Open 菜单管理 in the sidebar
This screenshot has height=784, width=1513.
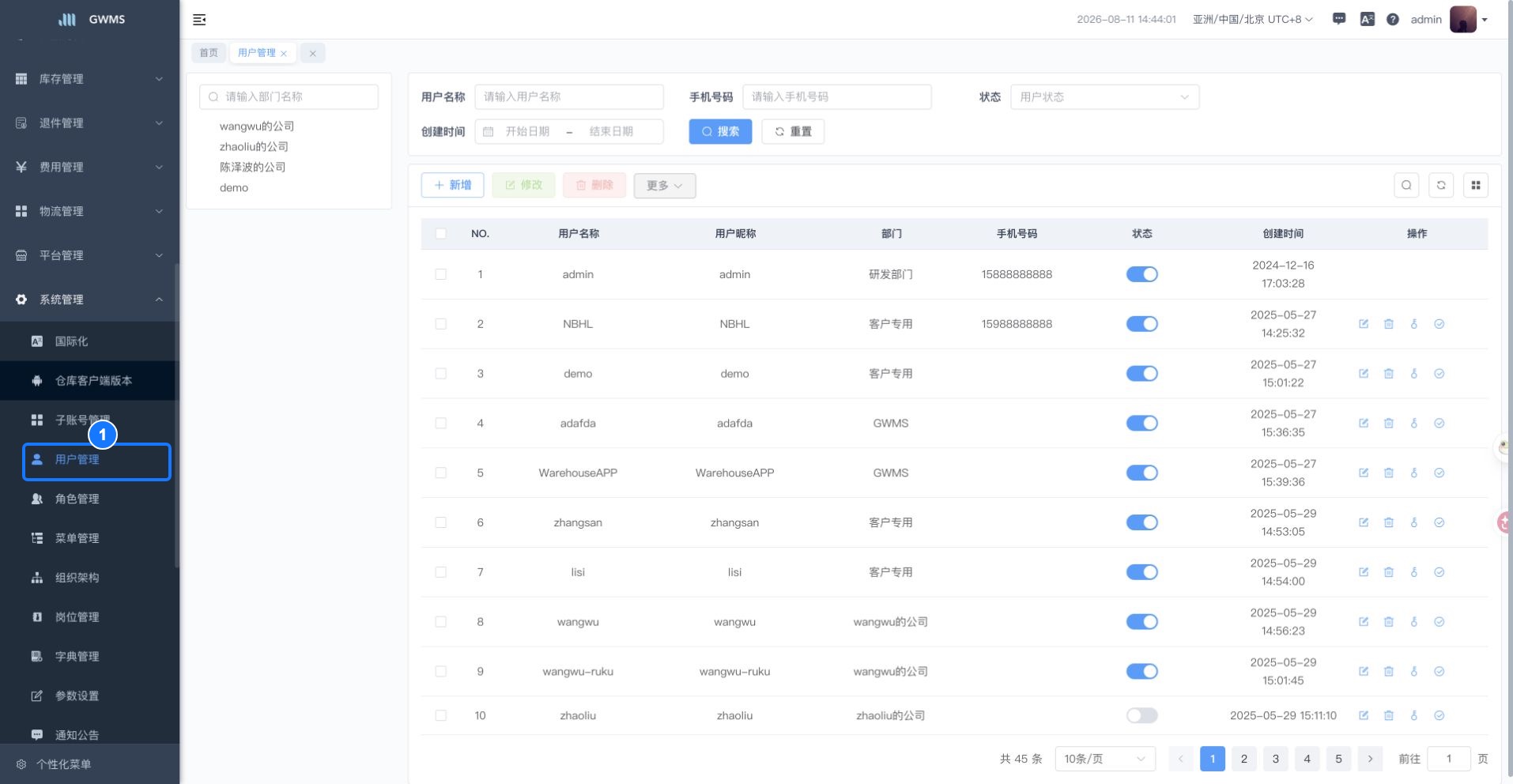(x=90, y=538)
